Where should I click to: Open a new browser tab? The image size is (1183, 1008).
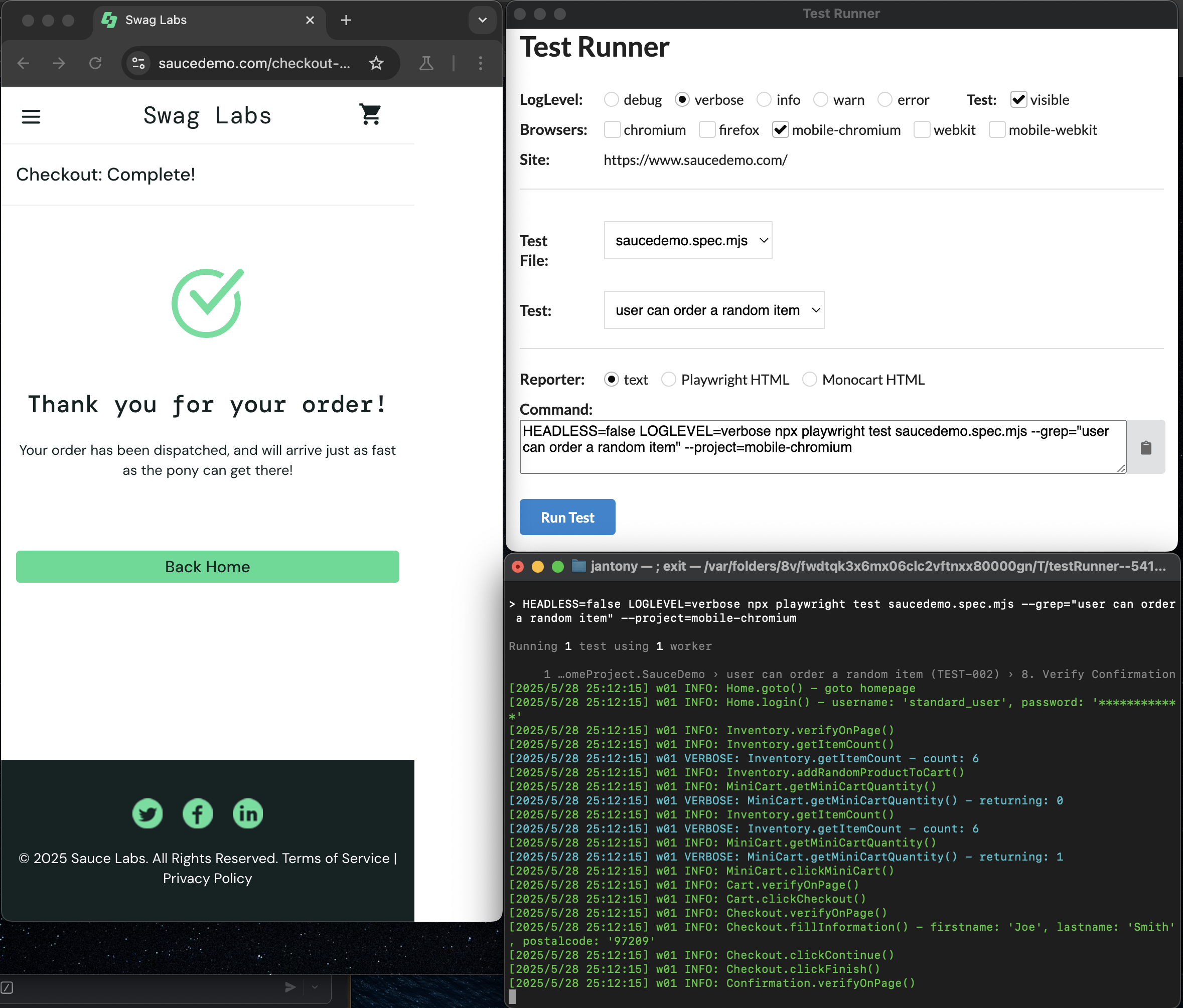point(346,20)
